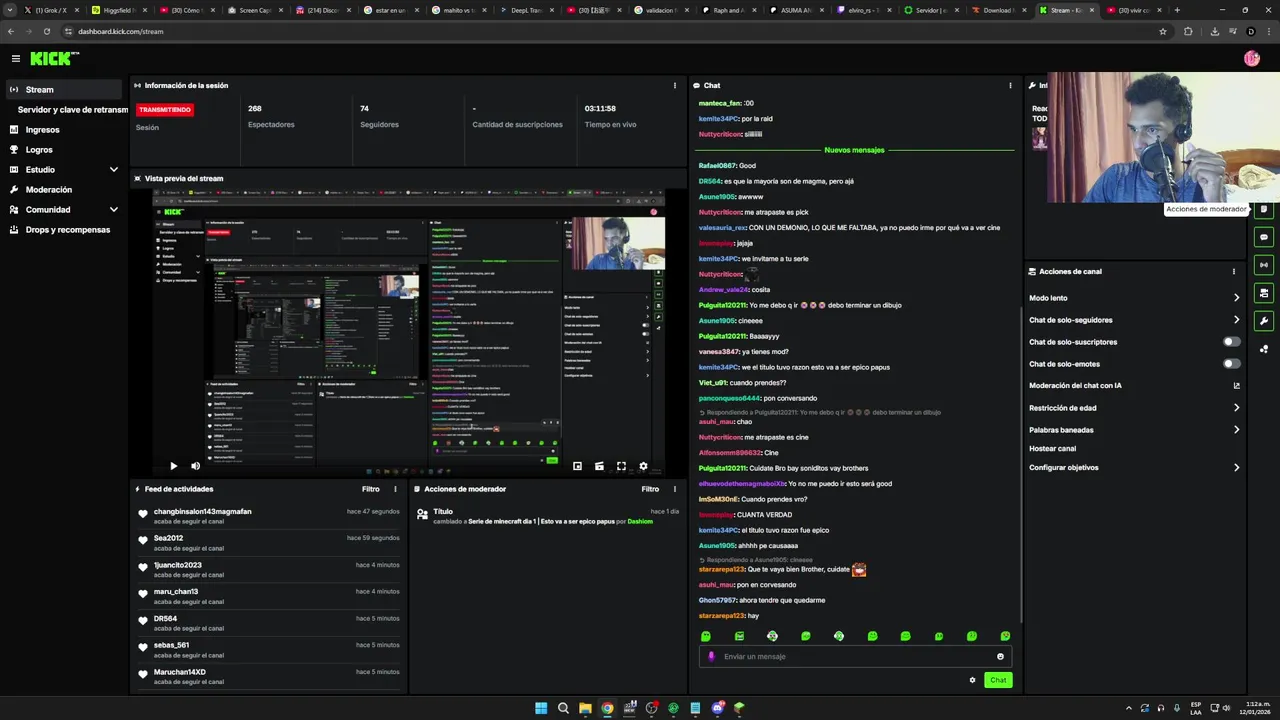
Task: Toggle Chat de solo-suscriptores switch
Action: tap(1232, 342)
